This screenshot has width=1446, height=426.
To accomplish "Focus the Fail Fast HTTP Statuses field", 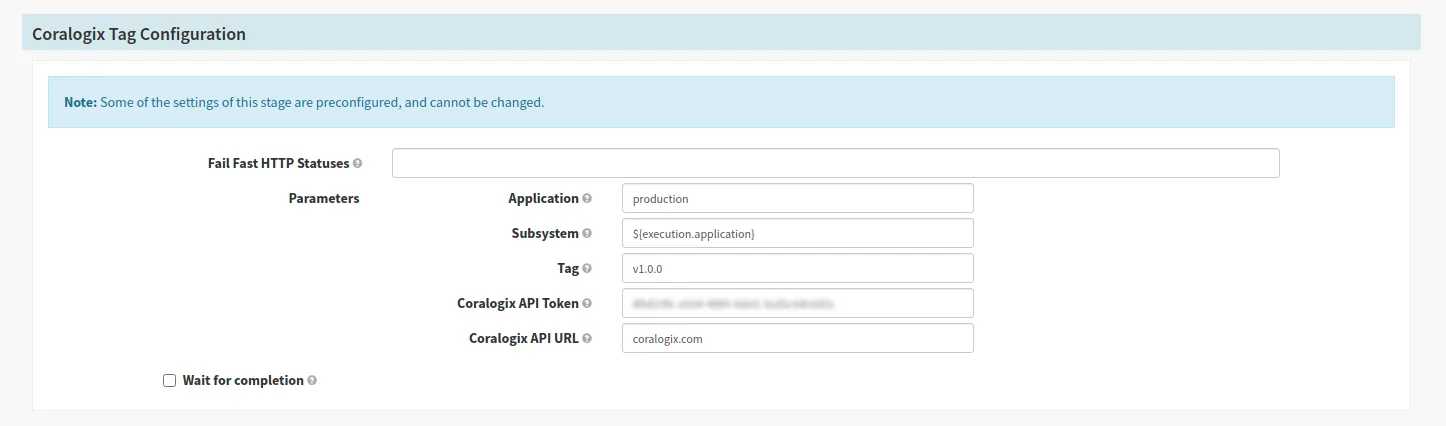I will click(836, 163).
